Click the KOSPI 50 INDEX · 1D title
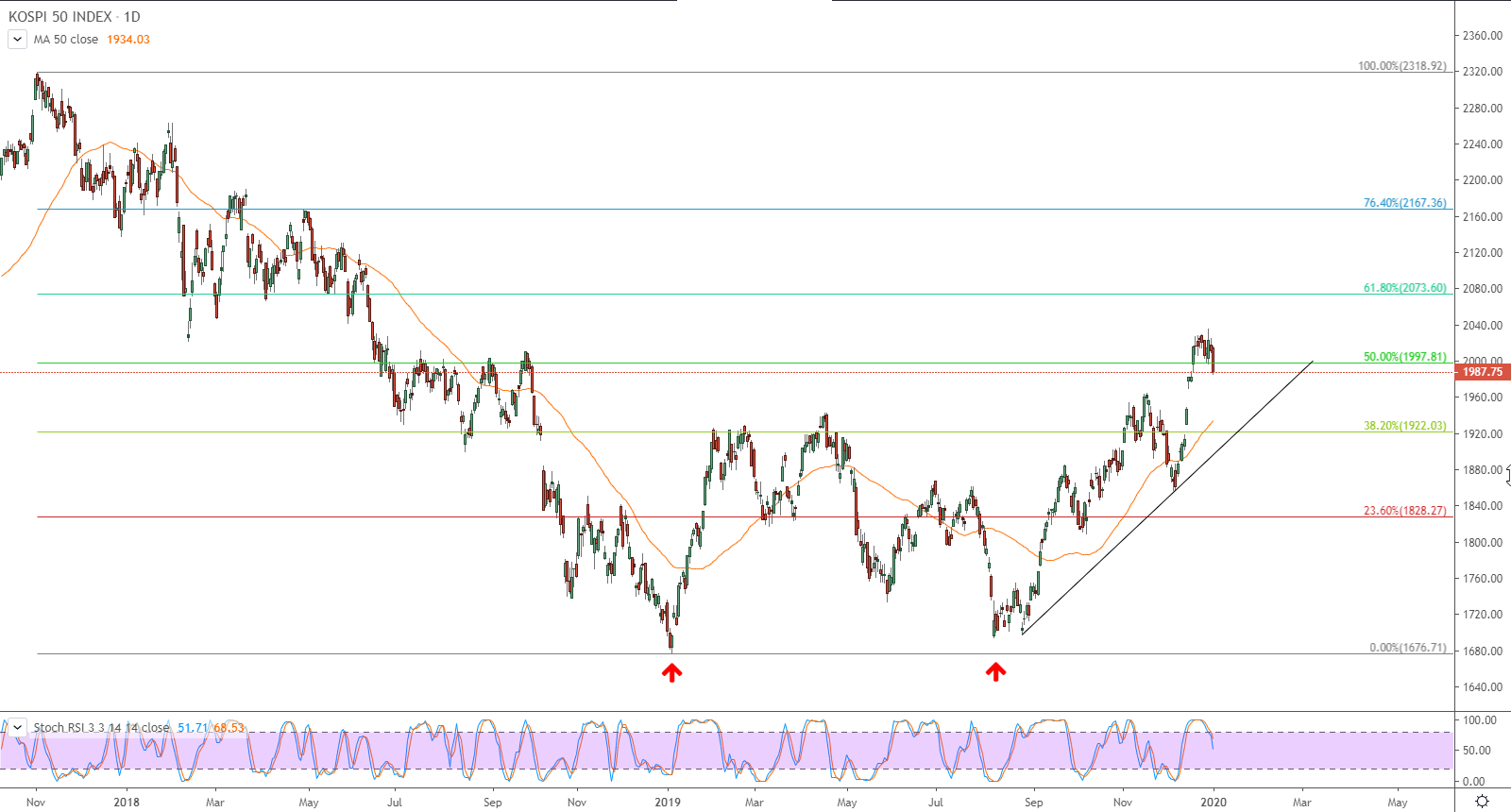This screenshot has width=1511, height=812. [75, 17]
